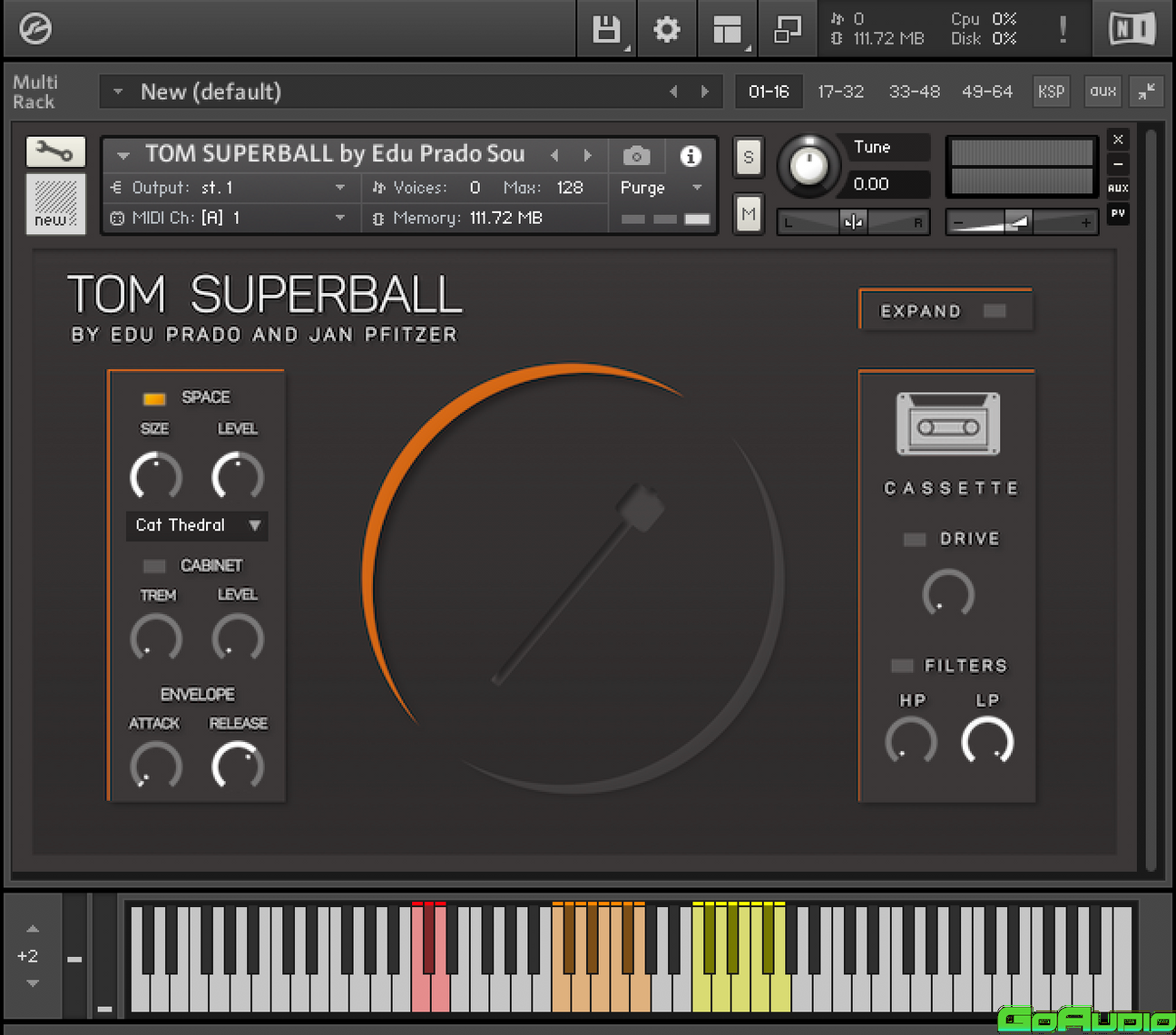This screenshot has width=1176, height=1035.
Task: Enable the CABINET effect toggle
Action: pyautogui.click(x=154, y=566)
